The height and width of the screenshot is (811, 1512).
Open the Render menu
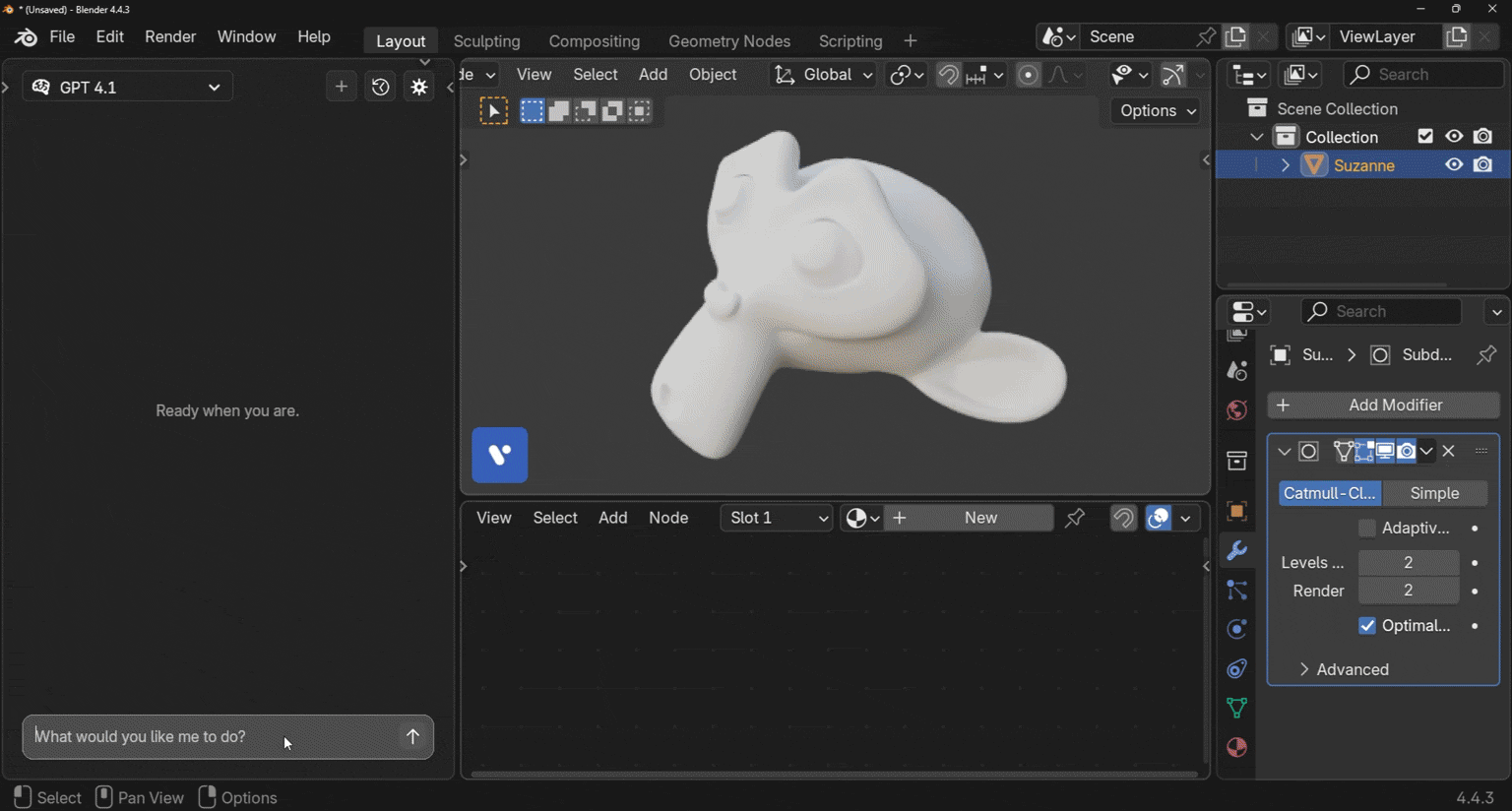(170, 36)
